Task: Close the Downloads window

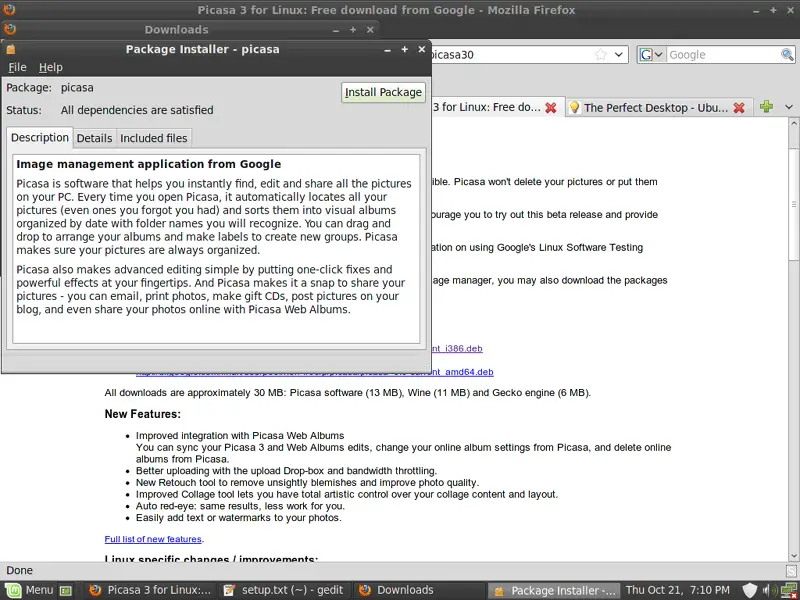Action: point(370,30)
